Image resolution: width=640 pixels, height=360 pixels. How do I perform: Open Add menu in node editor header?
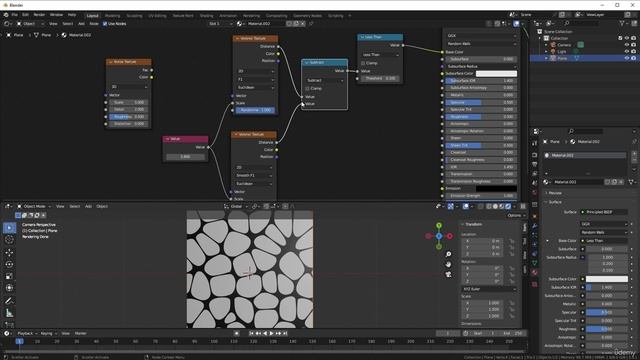click(81, 24)
